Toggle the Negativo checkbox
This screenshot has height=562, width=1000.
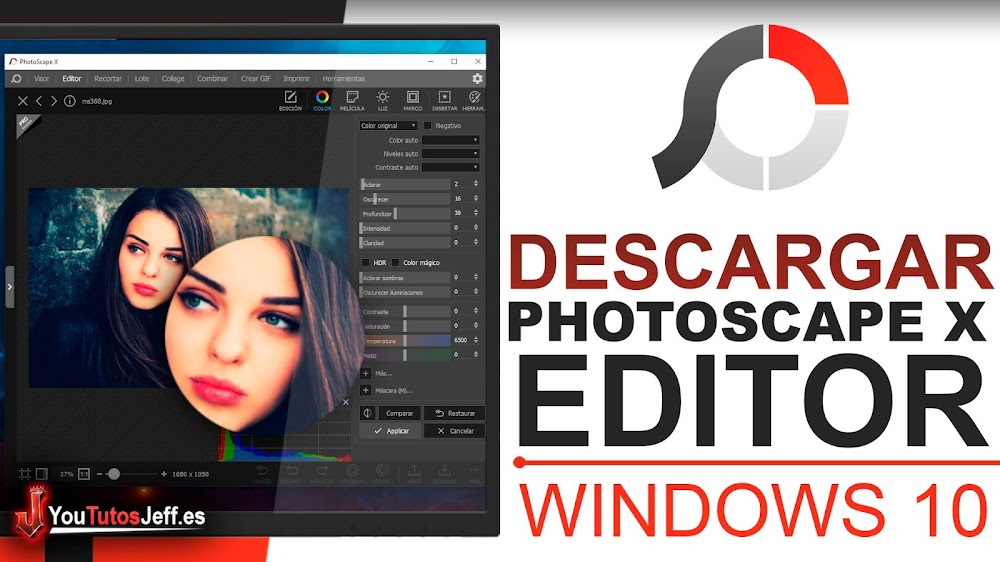tap(427, 126)
